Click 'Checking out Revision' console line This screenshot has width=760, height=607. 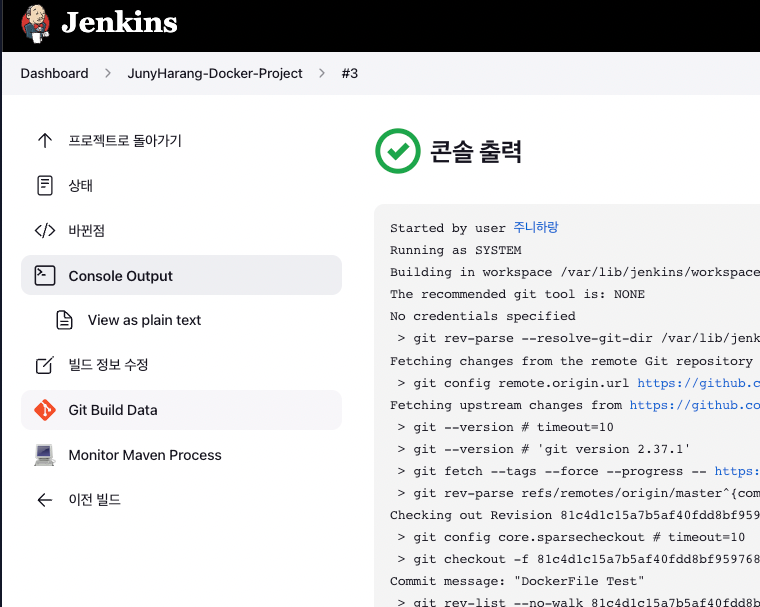(x=575, y=515)
